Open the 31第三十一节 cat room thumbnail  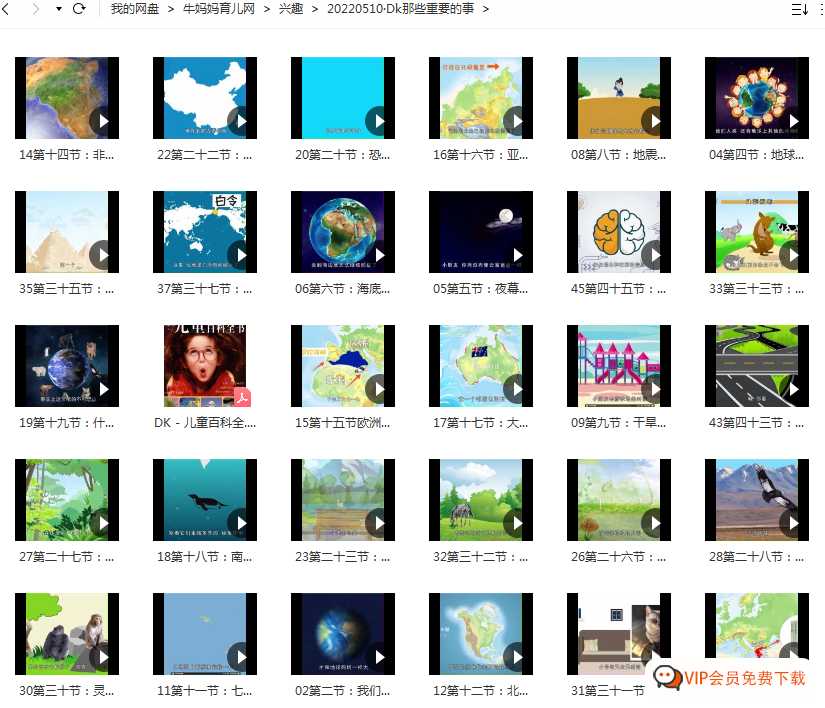(619, 634)
